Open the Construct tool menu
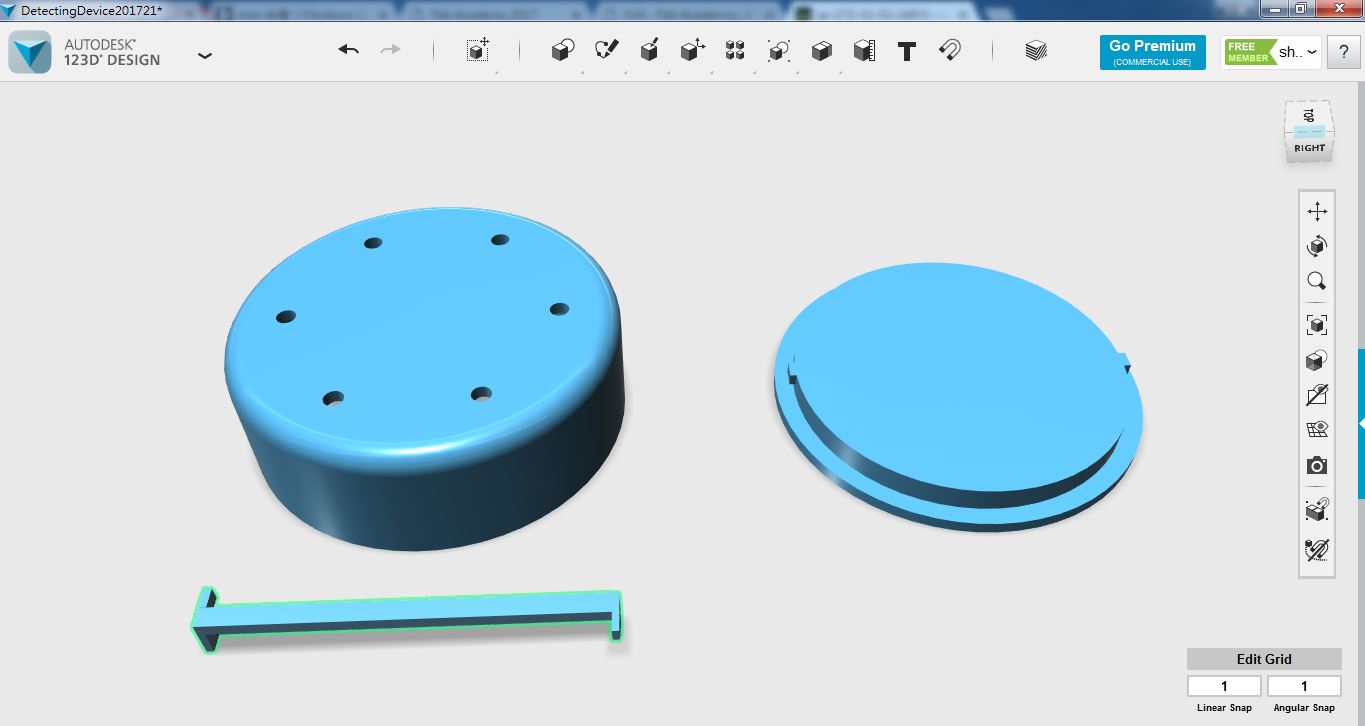The height and width of the screenshot is (726, 1365). (x=650, y=50)
